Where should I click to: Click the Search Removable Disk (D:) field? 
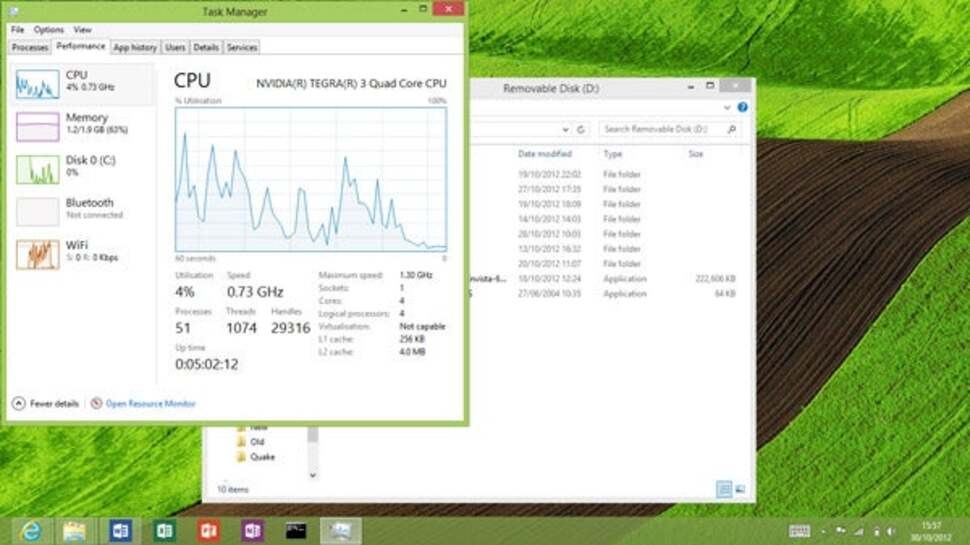pyautogui.click(x=669, y=129)
